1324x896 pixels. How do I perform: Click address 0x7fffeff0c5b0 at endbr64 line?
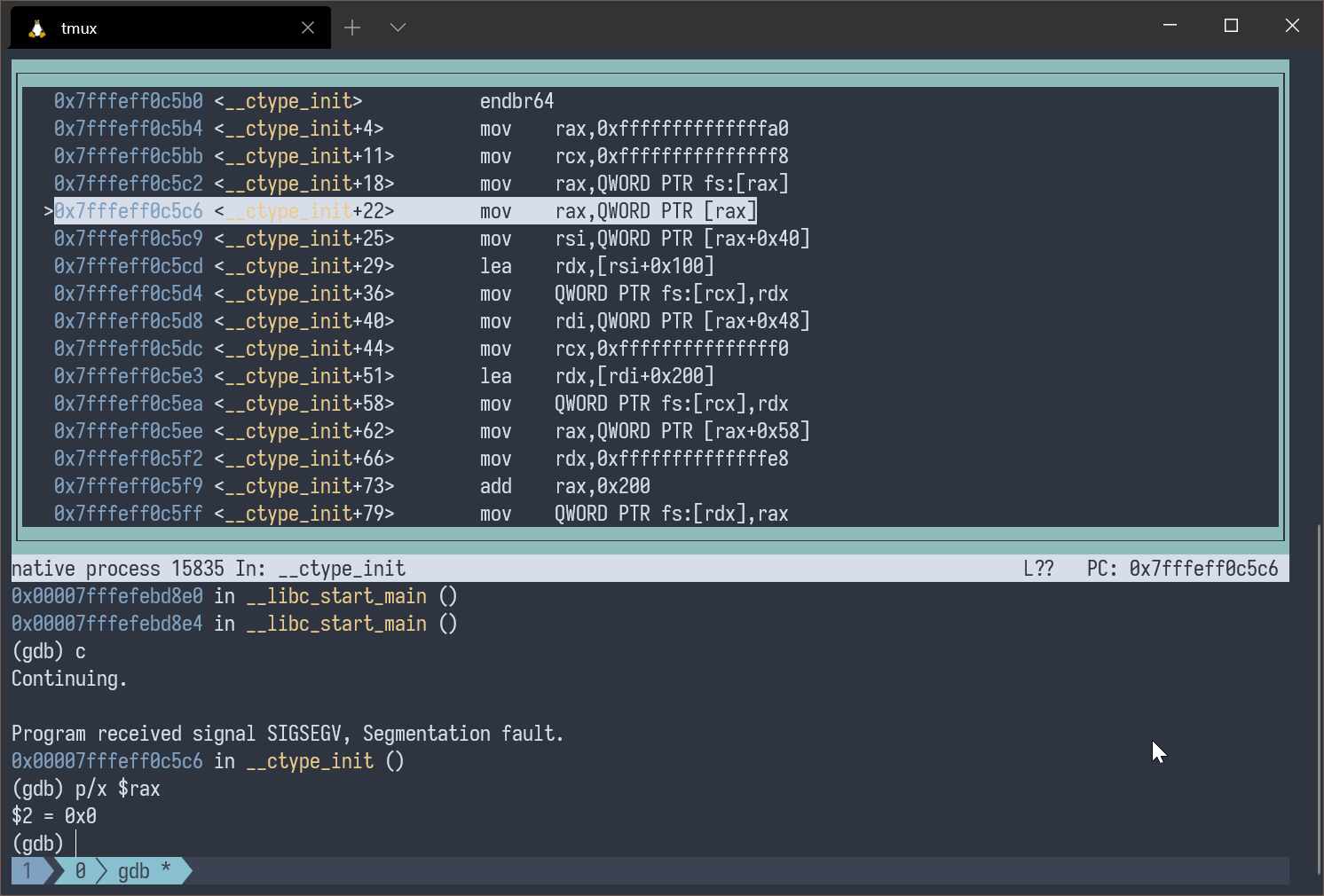coord(129,101)
